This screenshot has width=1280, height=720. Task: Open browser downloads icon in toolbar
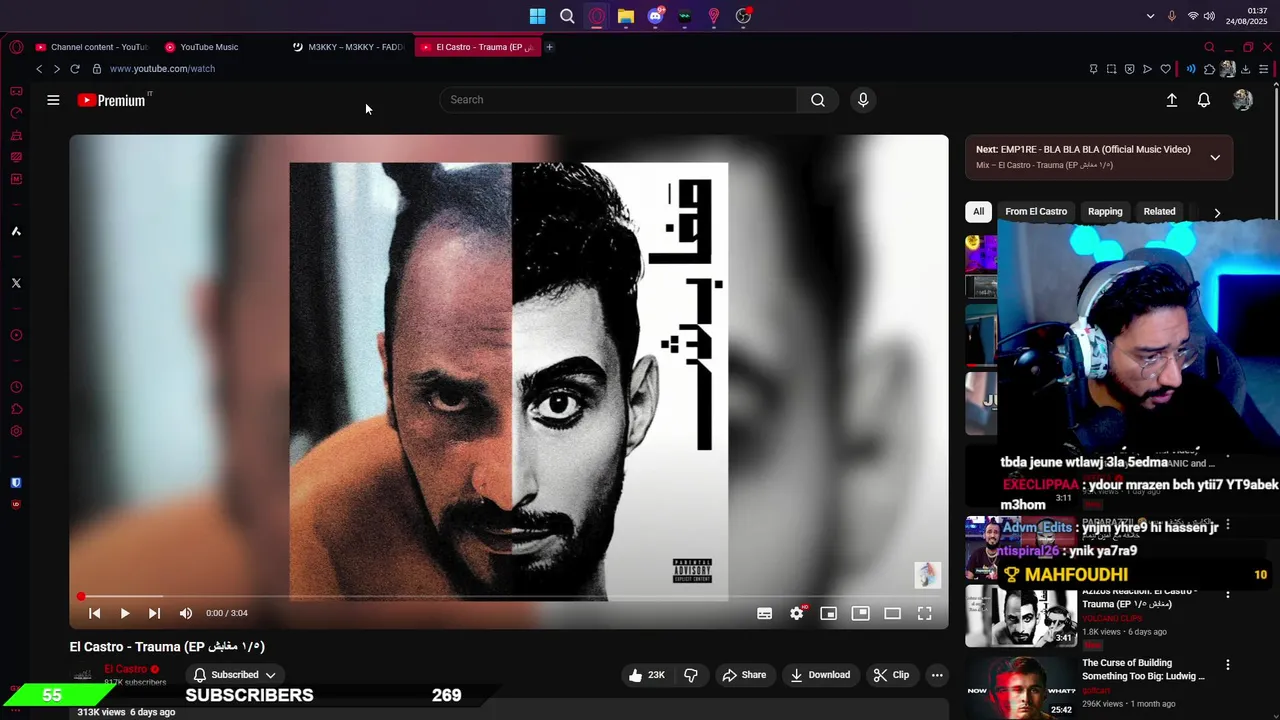pyautogui.click(x=1245, y=69)
